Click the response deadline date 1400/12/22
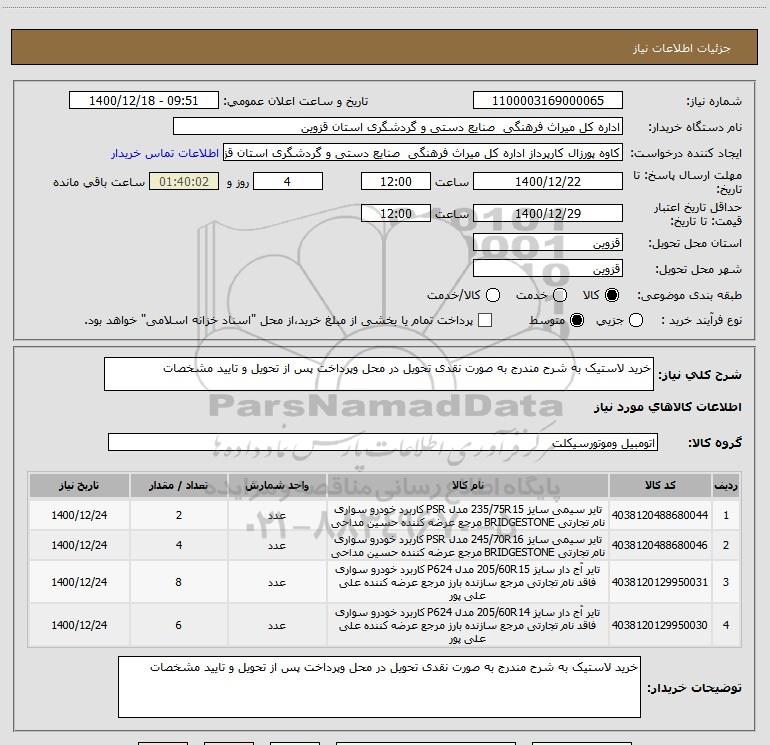Screen dimensions: 770x745 (548, 182)
